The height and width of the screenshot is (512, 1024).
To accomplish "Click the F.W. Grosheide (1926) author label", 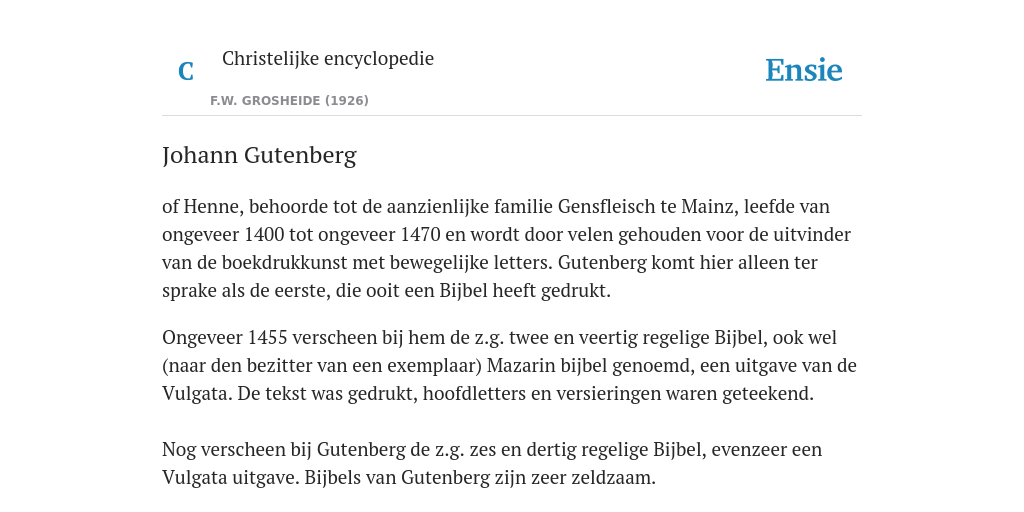I will (x=289, y=101).
